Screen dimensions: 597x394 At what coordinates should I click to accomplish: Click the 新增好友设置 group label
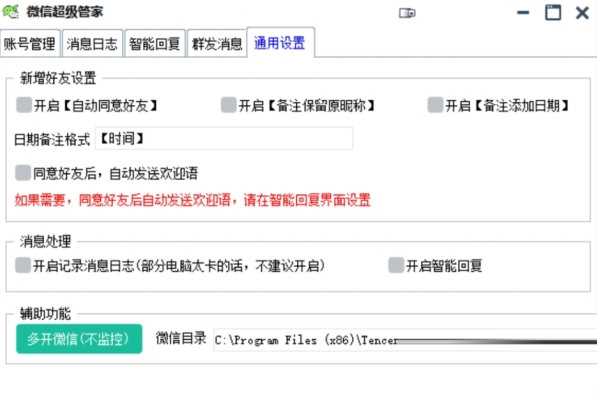(x=58, y=78)
